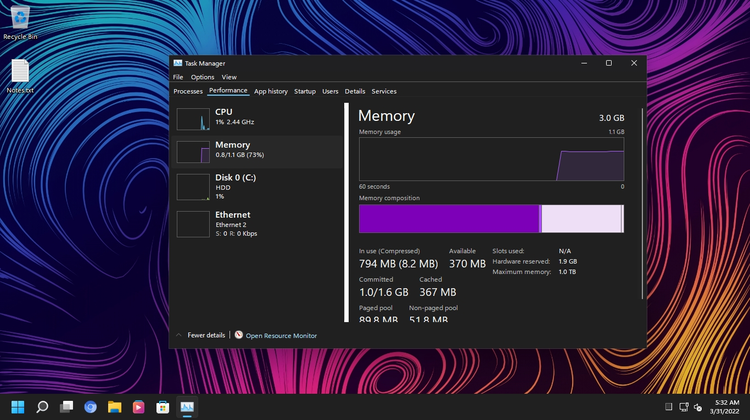750x420 pixels.
Task: Select the Disk 0 (C:) entry
Action: point(258,187)
